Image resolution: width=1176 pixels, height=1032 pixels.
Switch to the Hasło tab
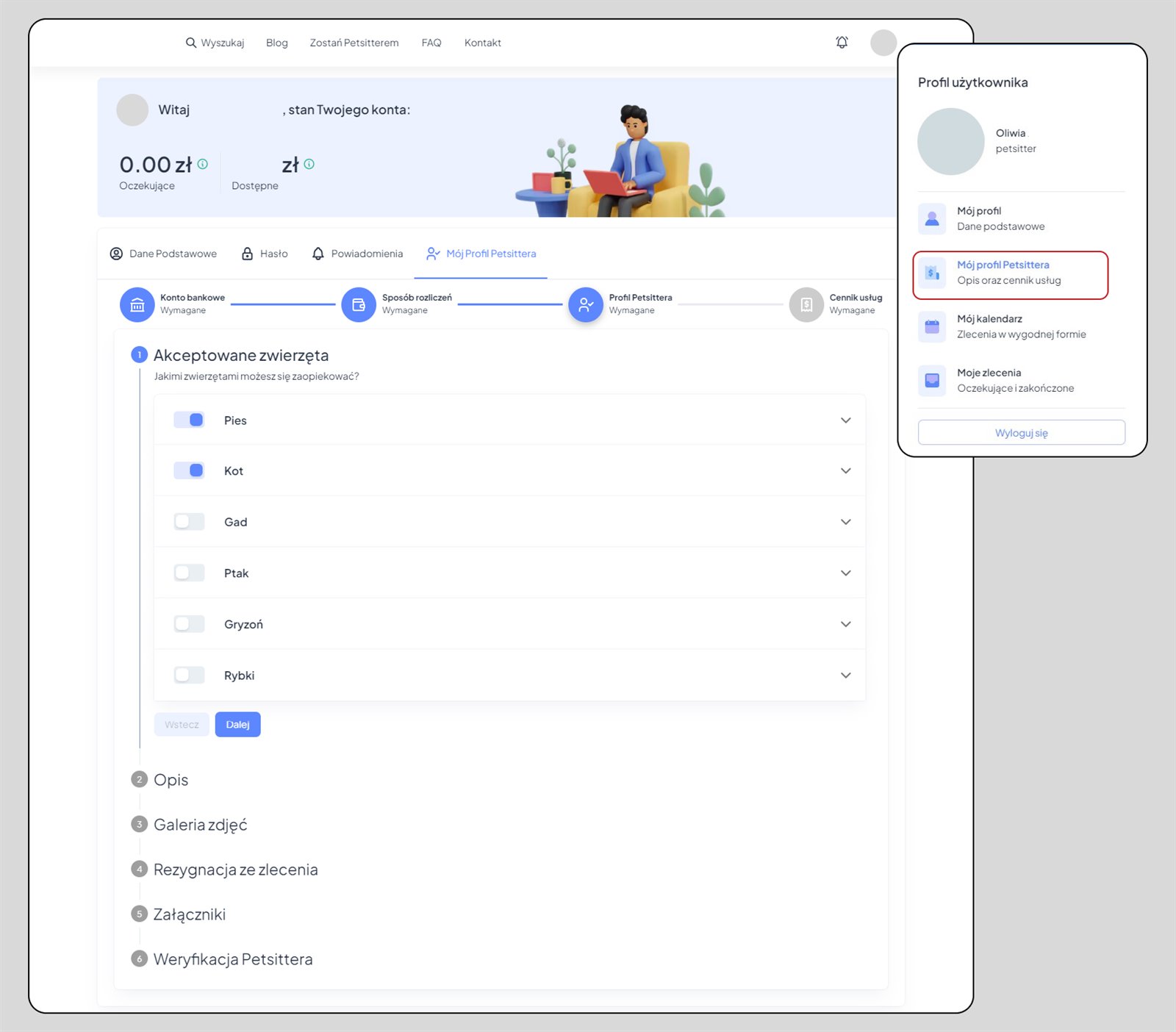click(265, 254)
